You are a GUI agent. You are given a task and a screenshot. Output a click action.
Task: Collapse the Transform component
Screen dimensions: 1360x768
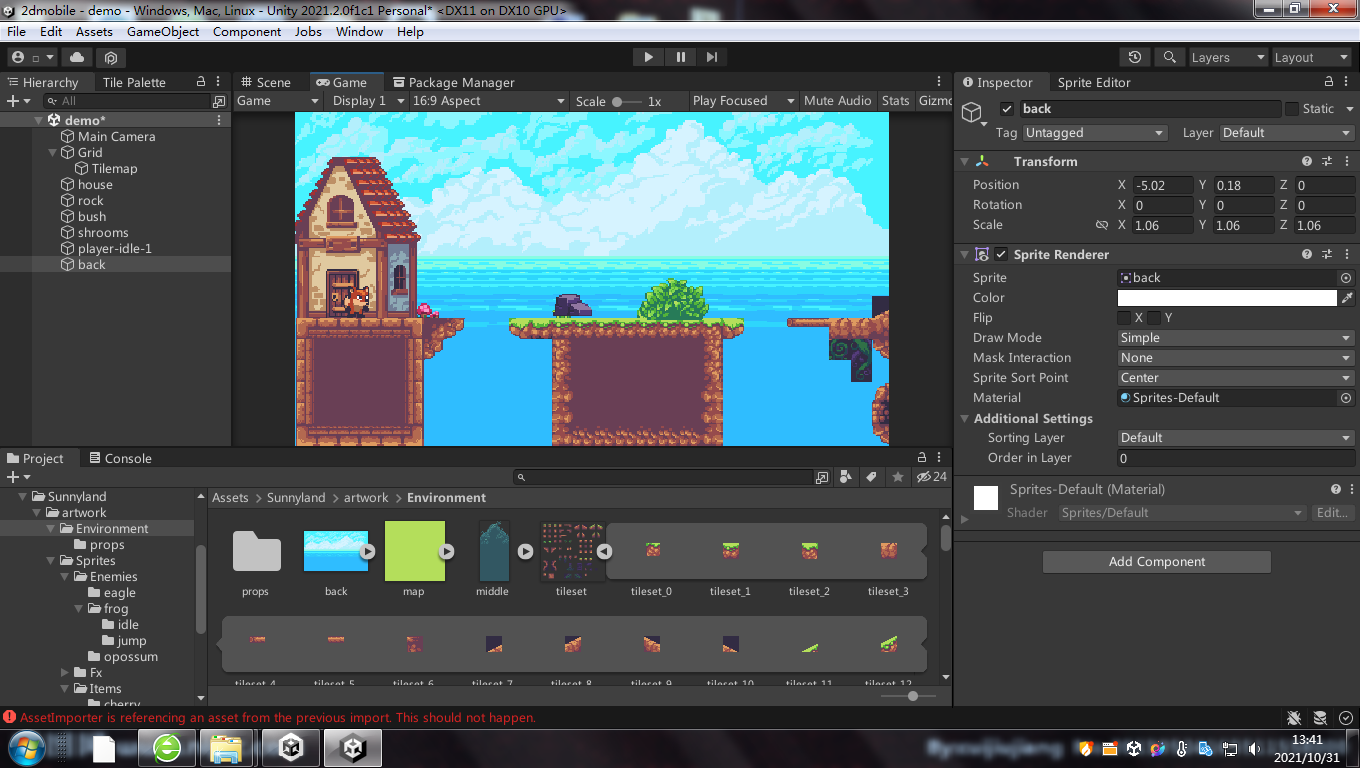pos(965,161)
